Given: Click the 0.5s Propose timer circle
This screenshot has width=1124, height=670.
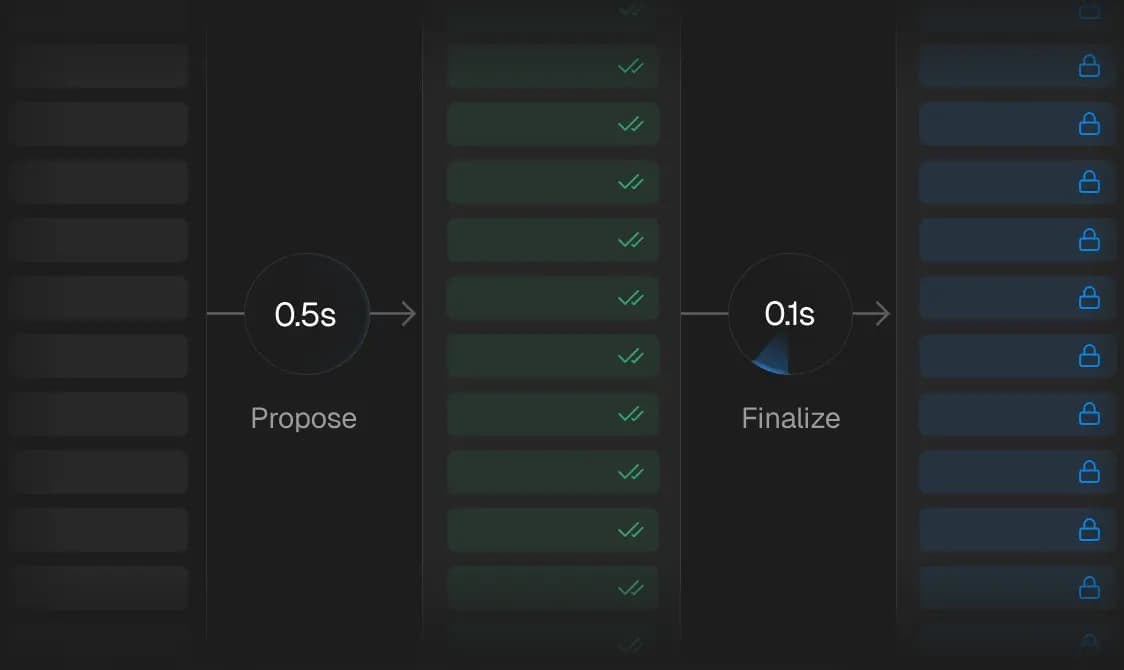Looking at the screenshot, I should (306, 314).
